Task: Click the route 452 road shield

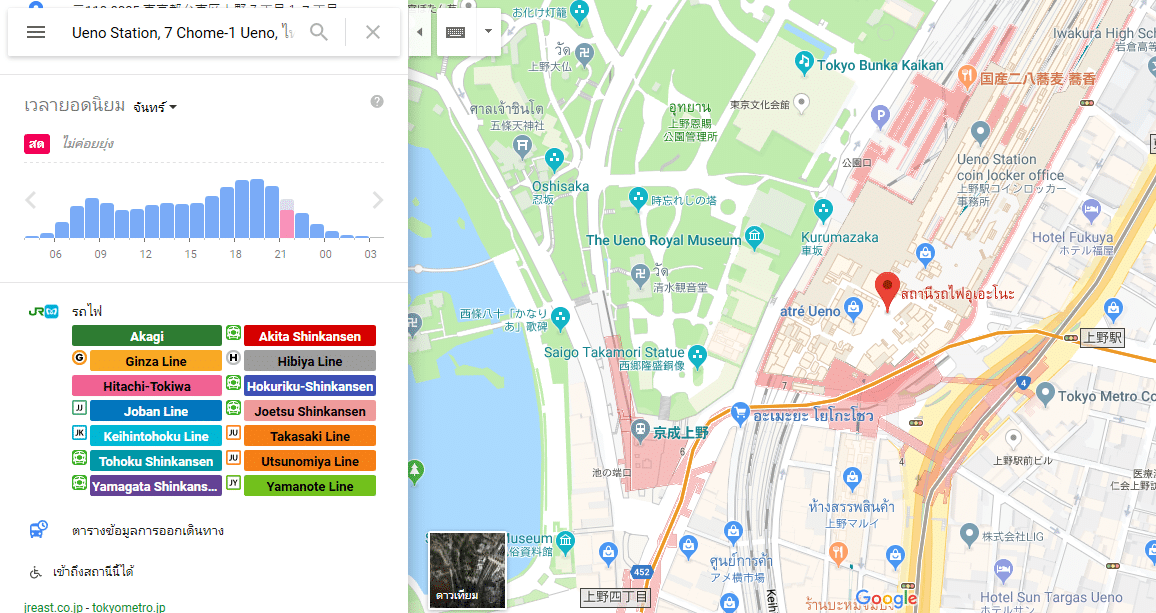Action: [x=641, y=572]
